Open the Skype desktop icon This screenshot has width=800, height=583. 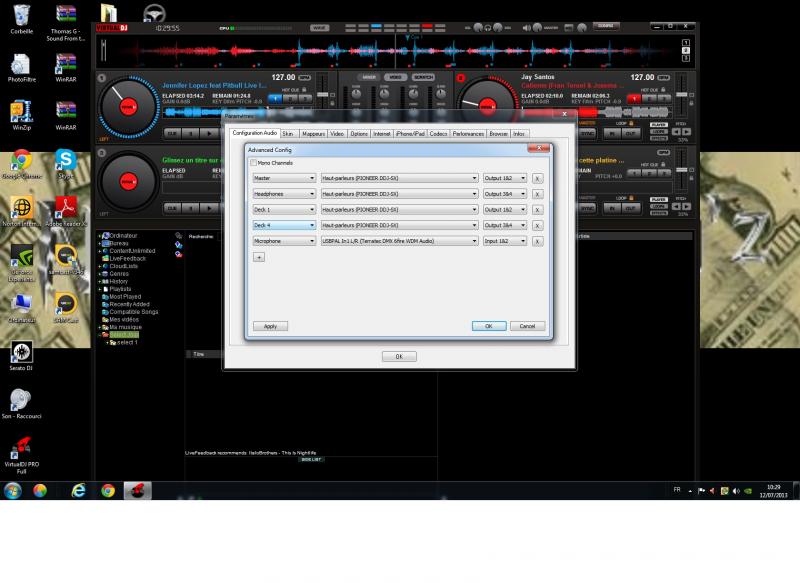pos(66,164)
